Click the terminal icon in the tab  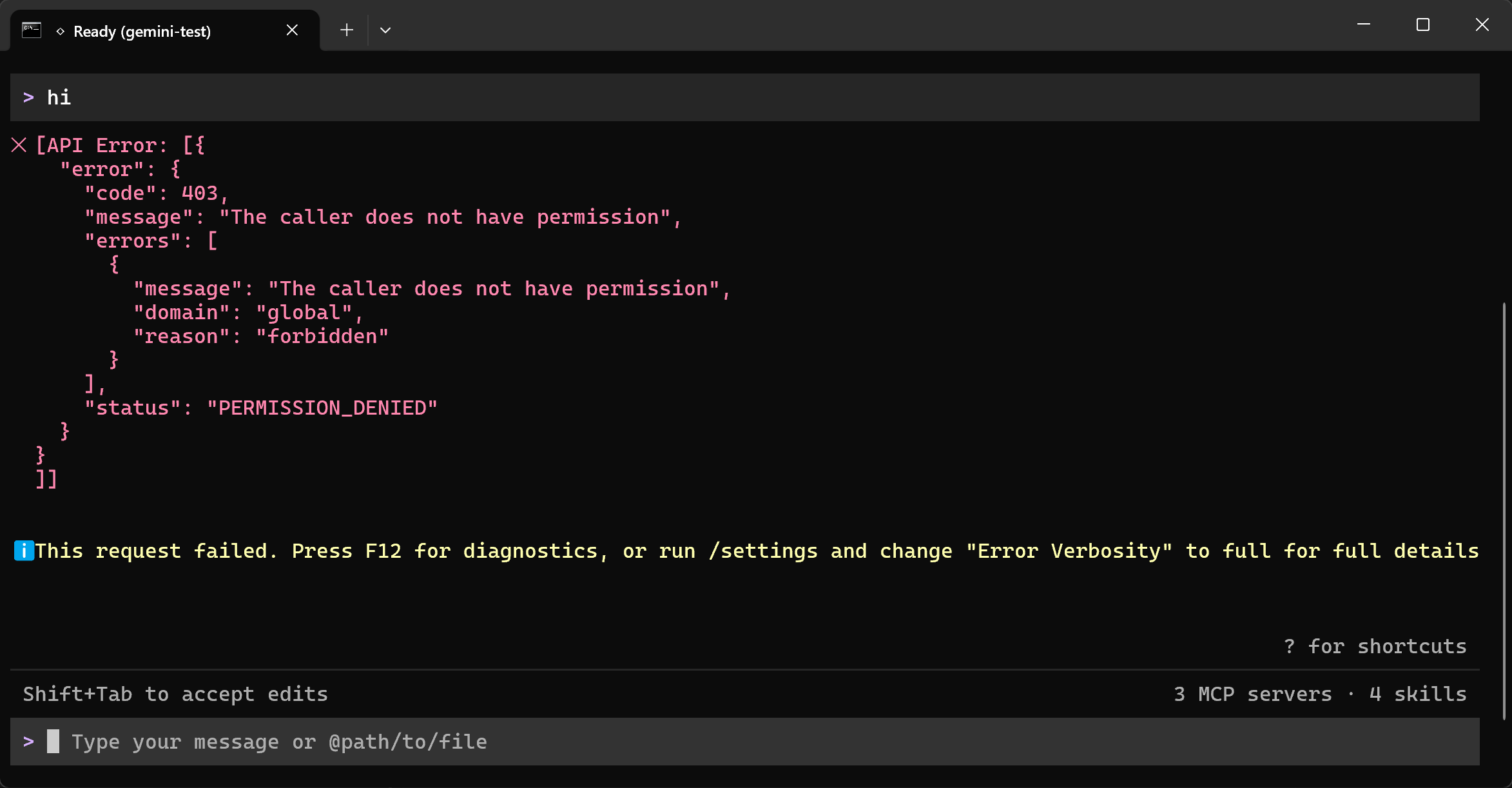pos(32,30)
